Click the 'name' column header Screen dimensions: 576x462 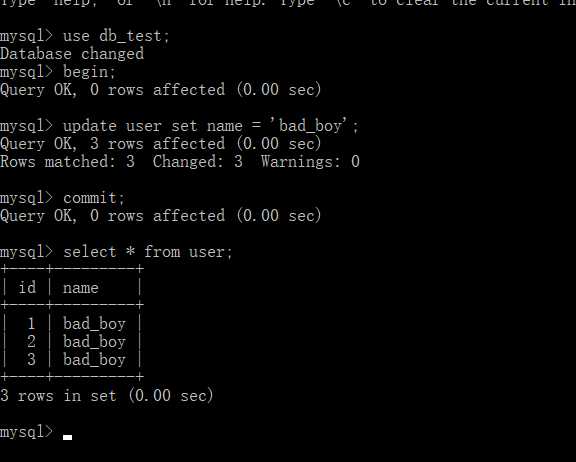(x=81, y=288)
